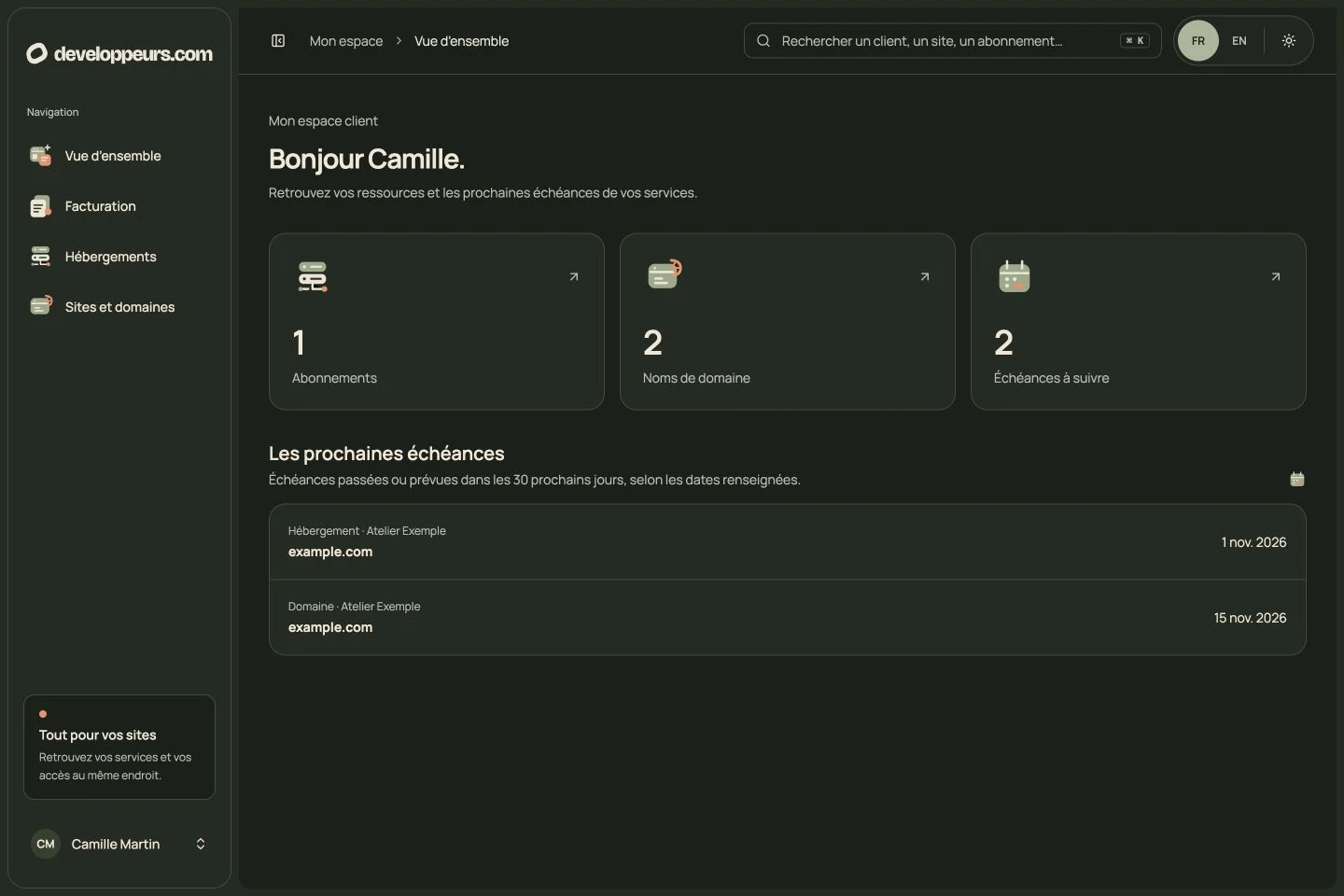This screenshot has height=896, width=1344.
Task: Expand the Camille Martin account menu
Action: click(119, 844)
